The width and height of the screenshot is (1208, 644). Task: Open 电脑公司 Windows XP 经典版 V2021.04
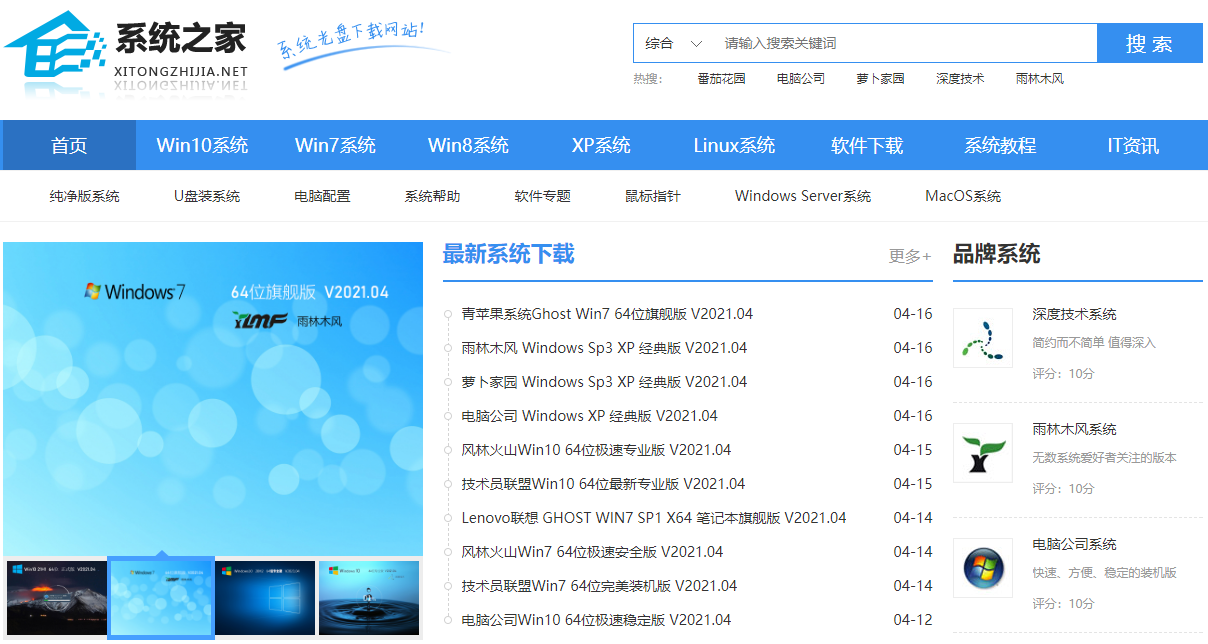(x=589, y=416)
